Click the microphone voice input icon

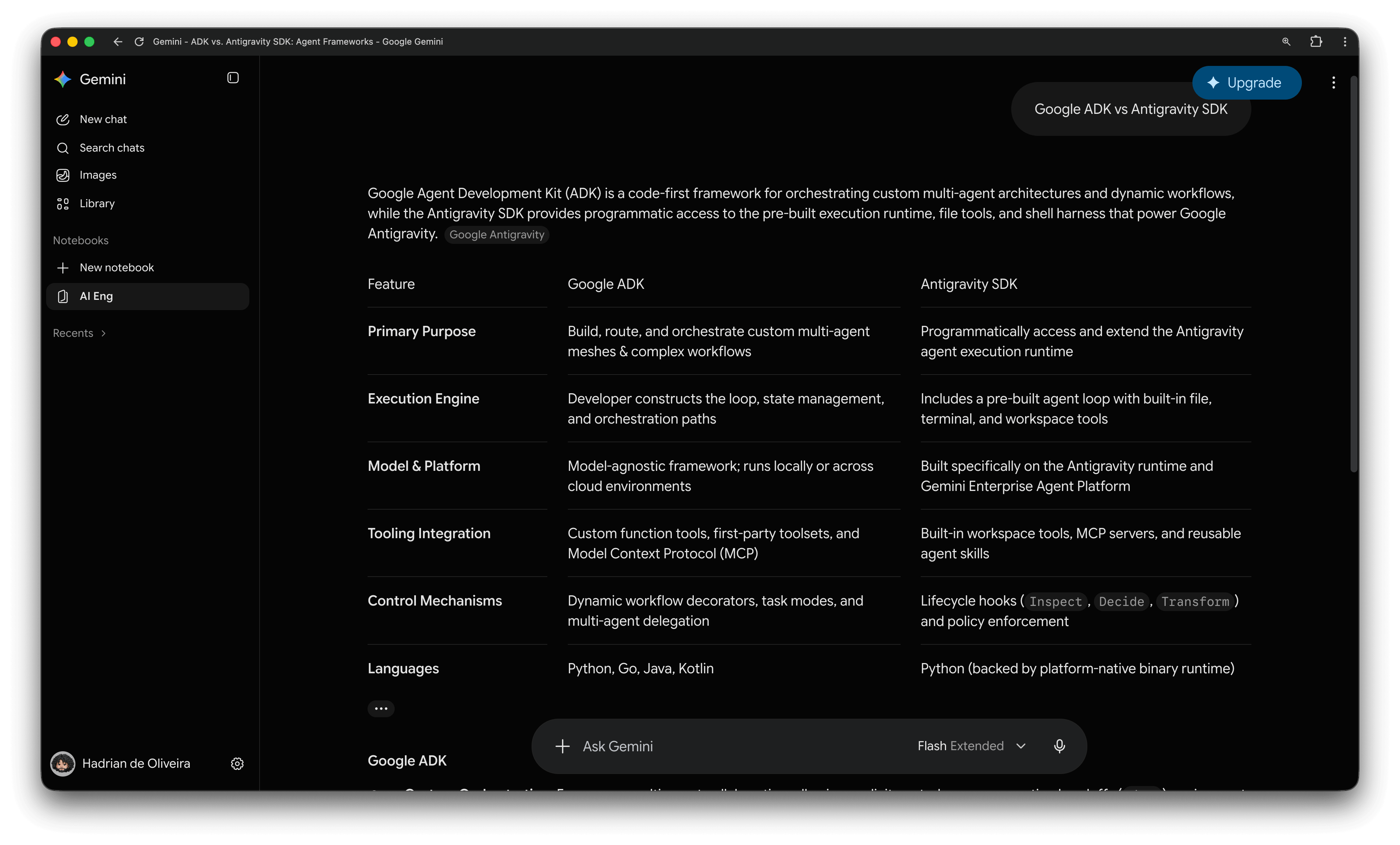click(x=1060, y=746)
